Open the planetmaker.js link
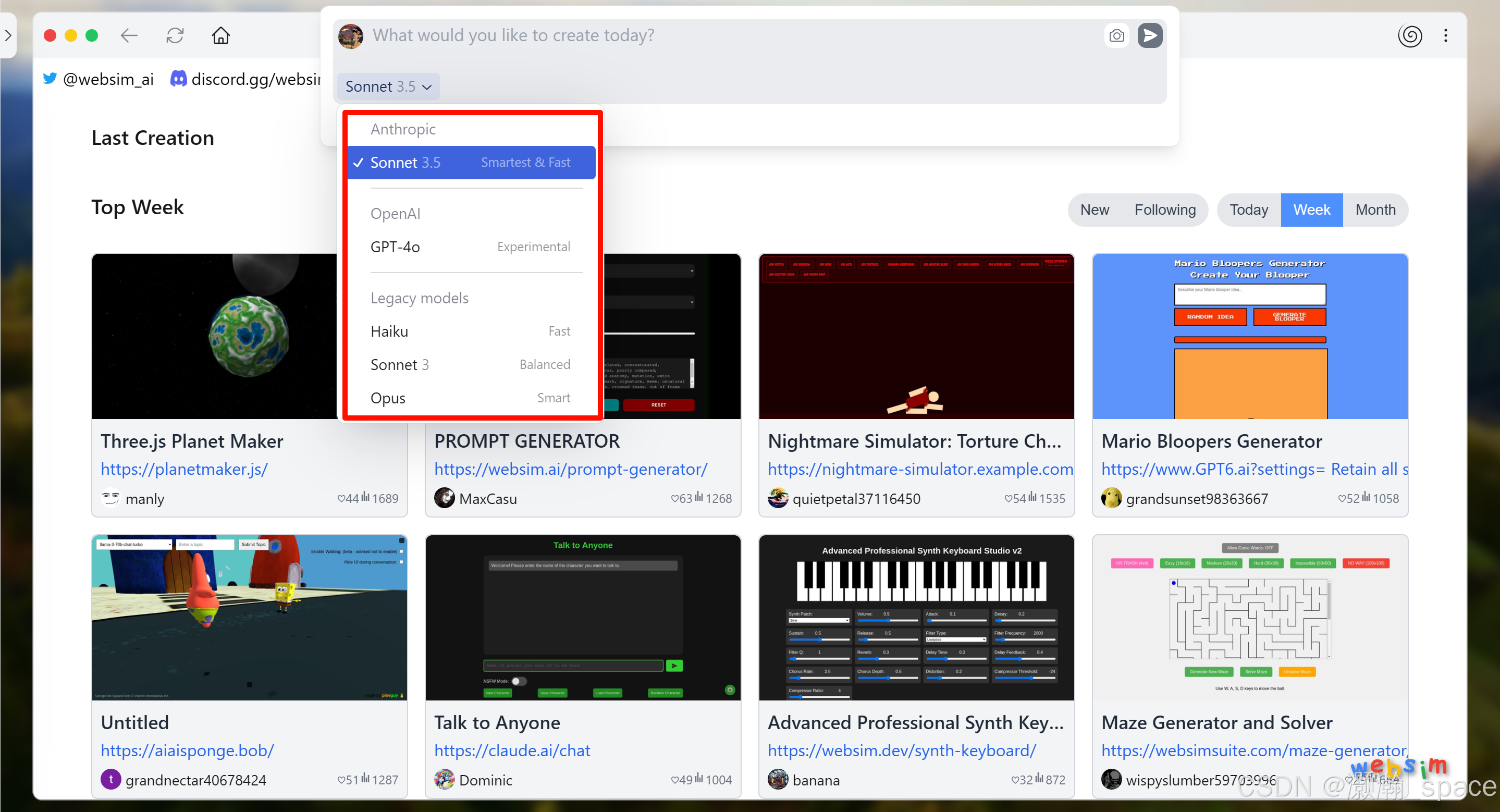 pos(184,469)
